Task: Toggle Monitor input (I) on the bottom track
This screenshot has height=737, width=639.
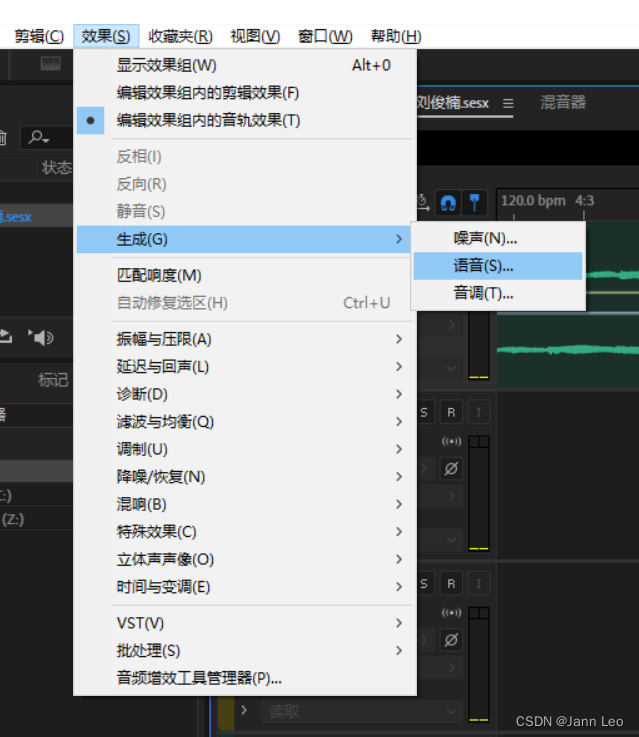Action: tap(478, 584)
